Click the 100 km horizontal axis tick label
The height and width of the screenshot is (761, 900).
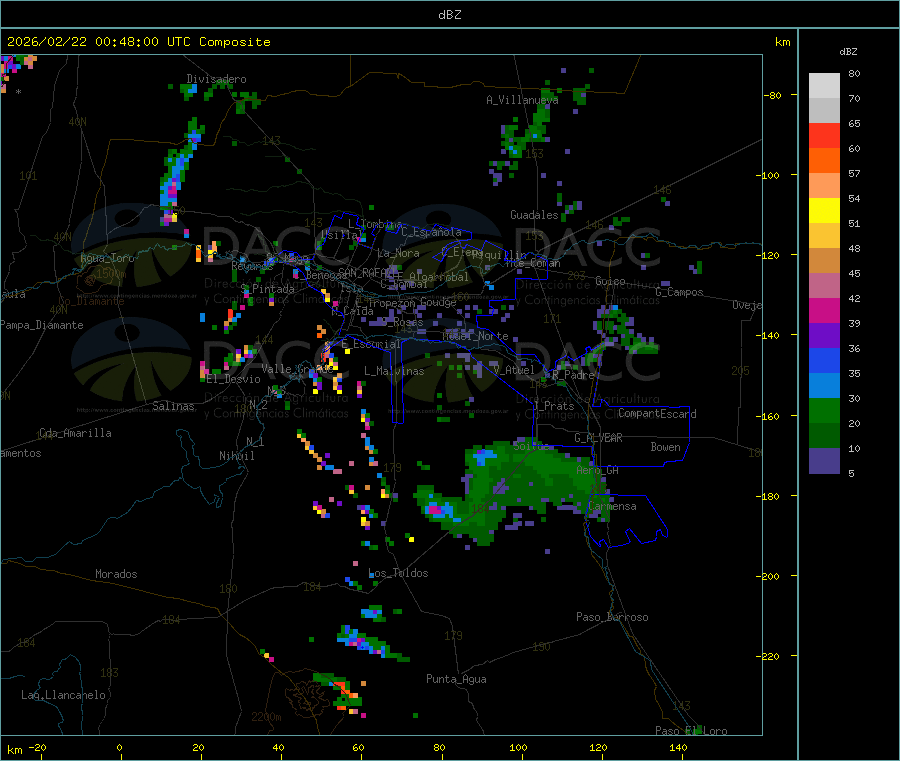518,747
